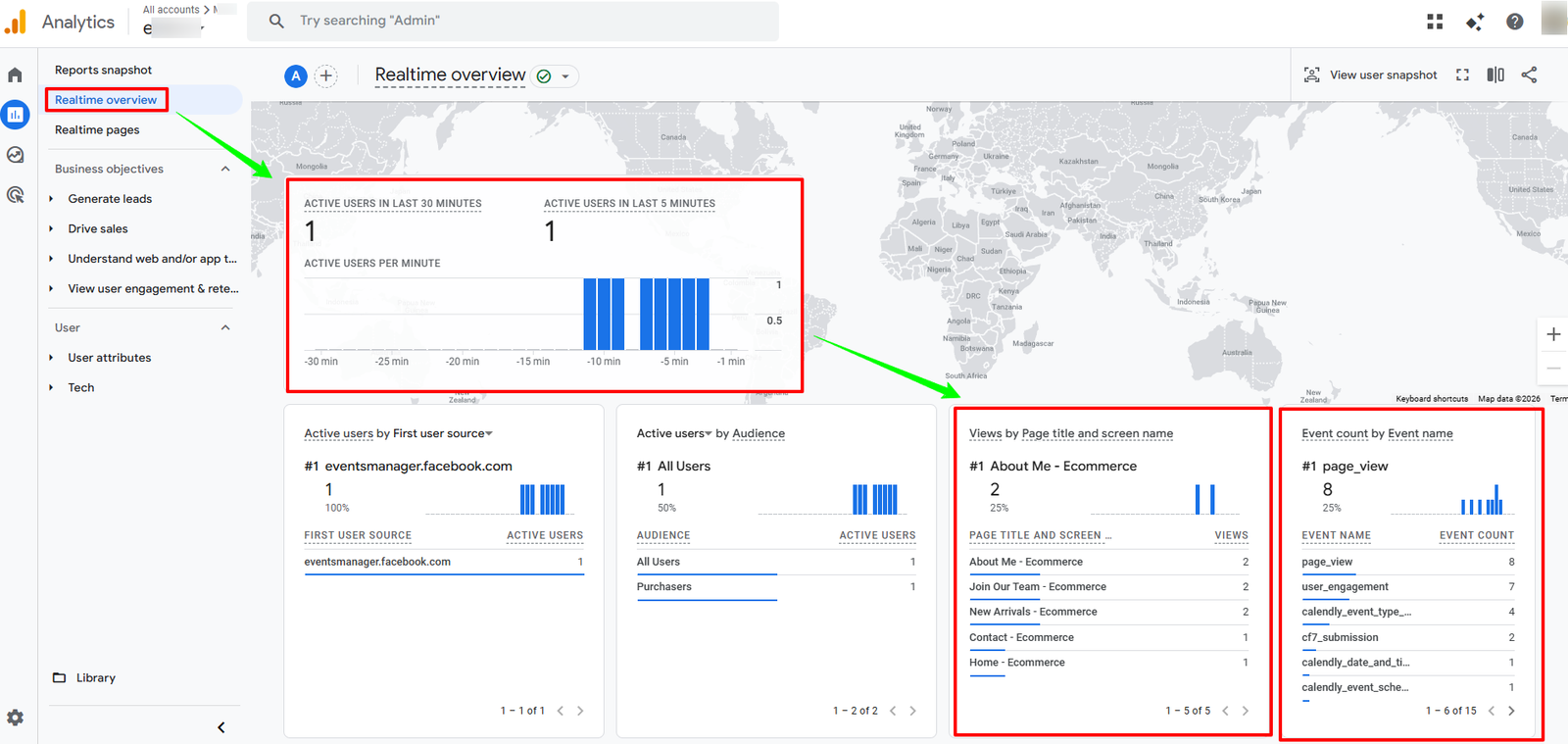Open Admin settings gear icon
Screen dimensions: 1568x744
tap(15, 718)
